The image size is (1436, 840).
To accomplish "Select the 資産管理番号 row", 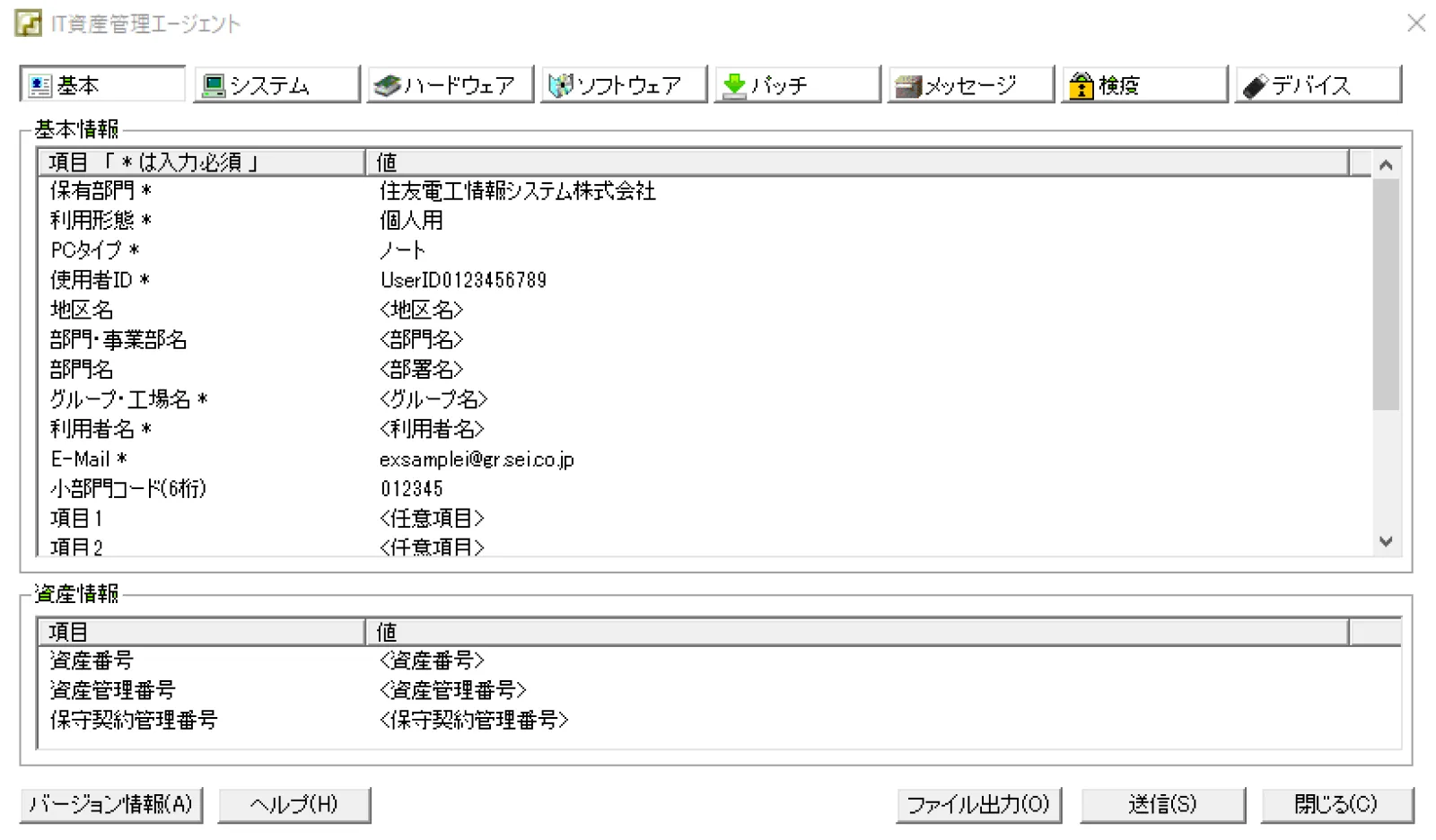I will [x=719, y=690].
